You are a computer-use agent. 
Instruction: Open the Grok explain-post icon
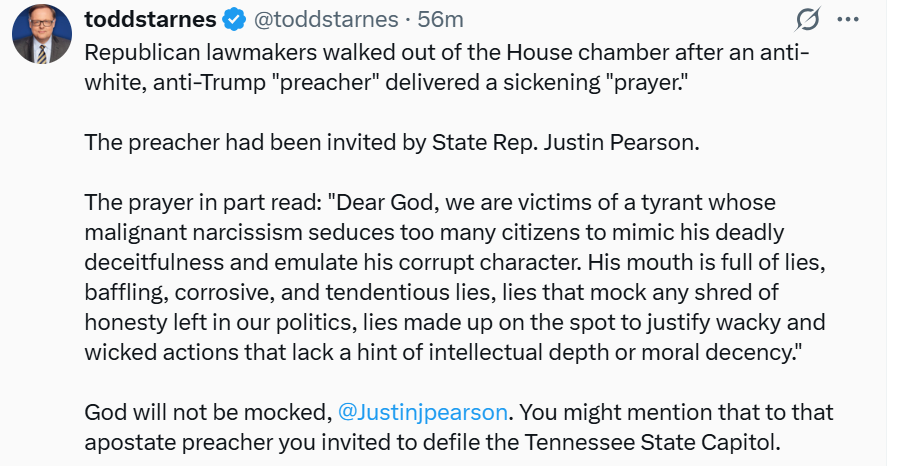(x=806, y=19)
